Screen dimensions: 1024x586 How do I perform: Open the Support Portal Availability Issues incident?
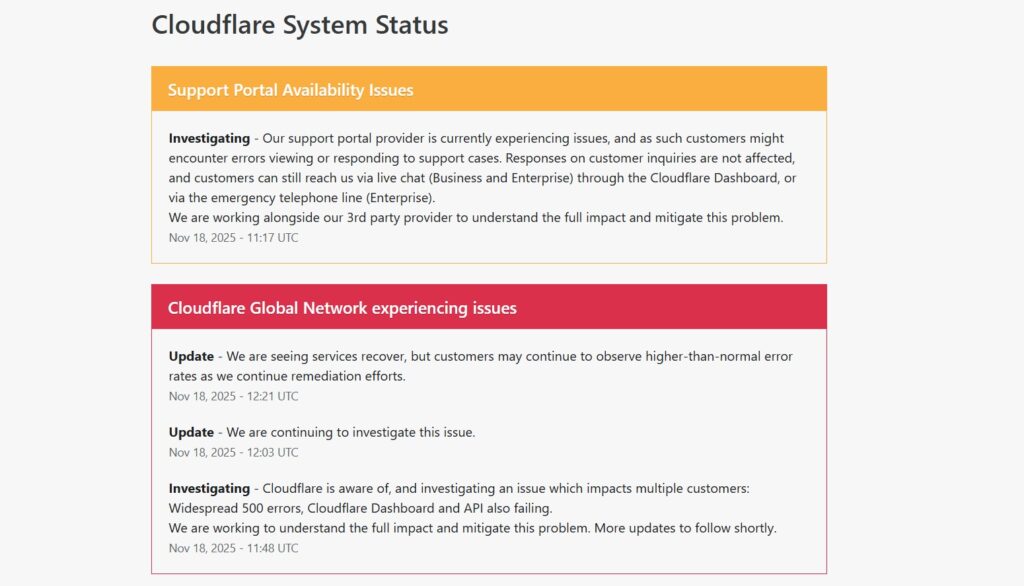(290, 90)
